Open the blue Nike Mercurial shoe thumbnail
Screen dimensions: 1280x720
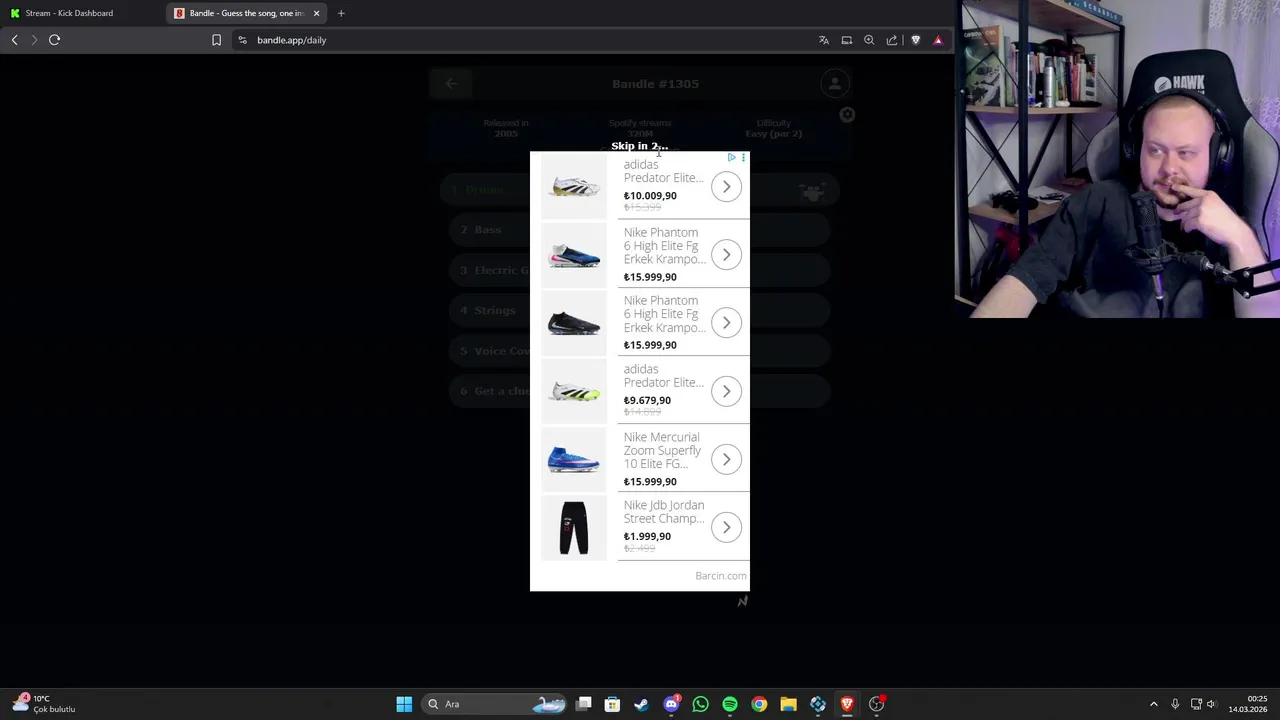(574, 459)
